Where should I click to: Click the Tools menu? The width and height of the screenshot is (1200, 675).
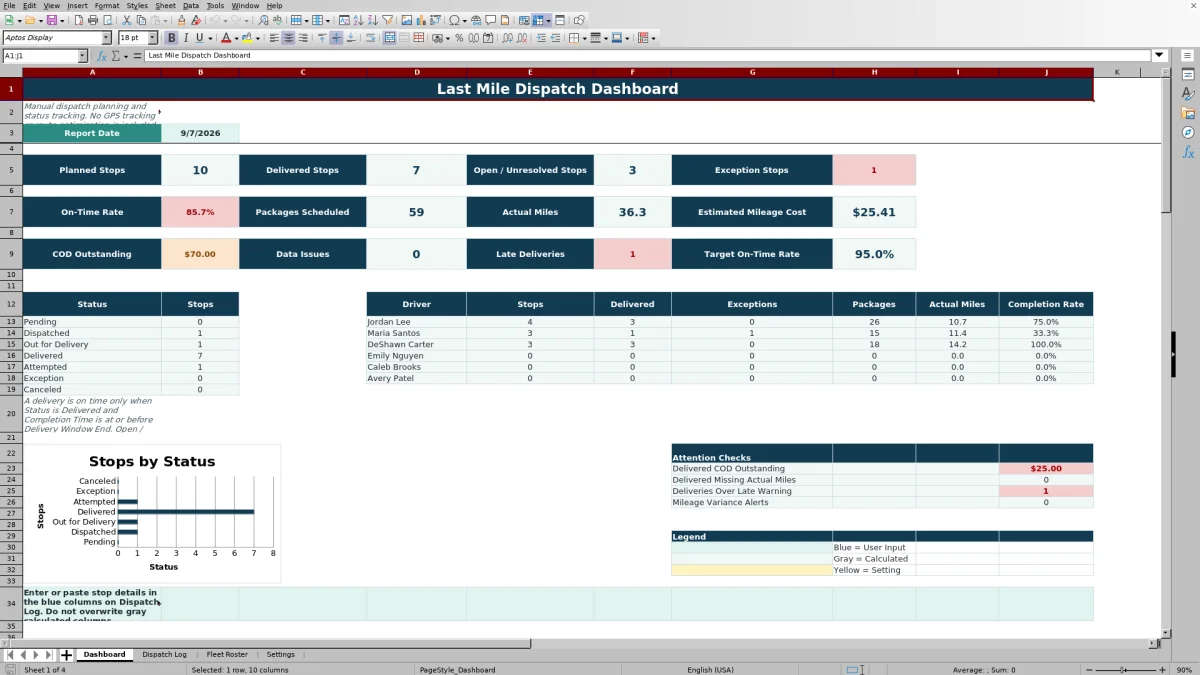tap(215, 5)
